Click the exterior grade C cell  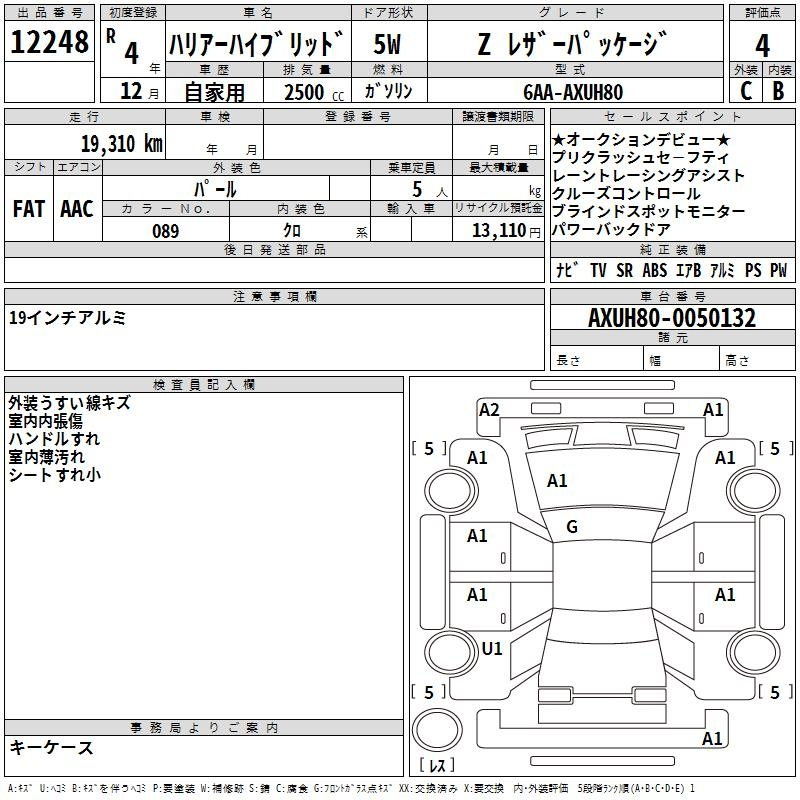click(745, 91)
